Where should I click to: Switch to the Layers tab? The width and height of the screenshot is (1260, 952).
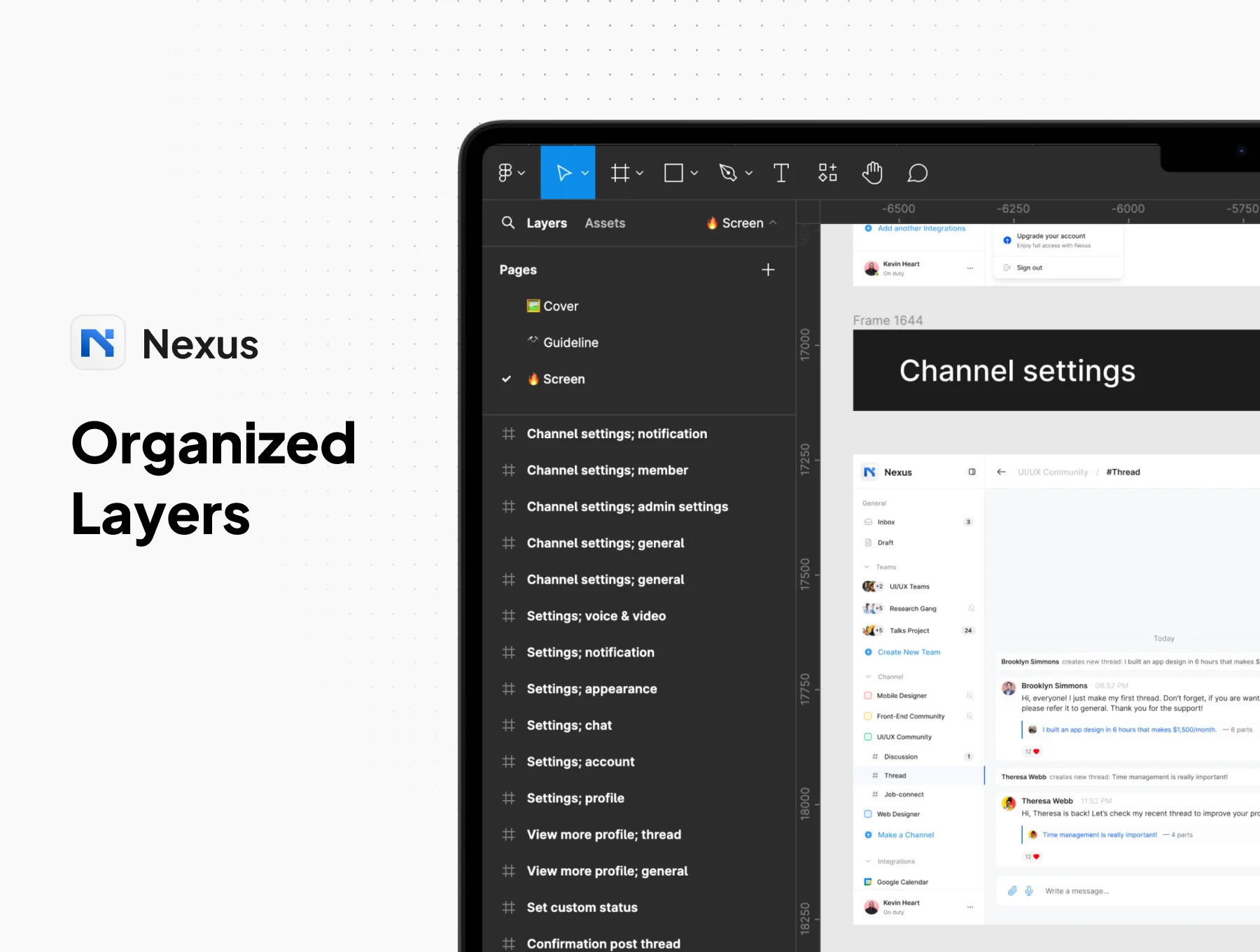point(547,223)
